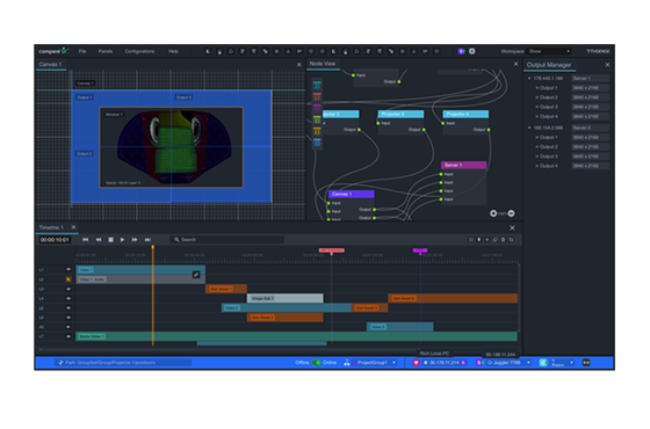Toggle visibility eye for layer L1

tap(68, 269)
